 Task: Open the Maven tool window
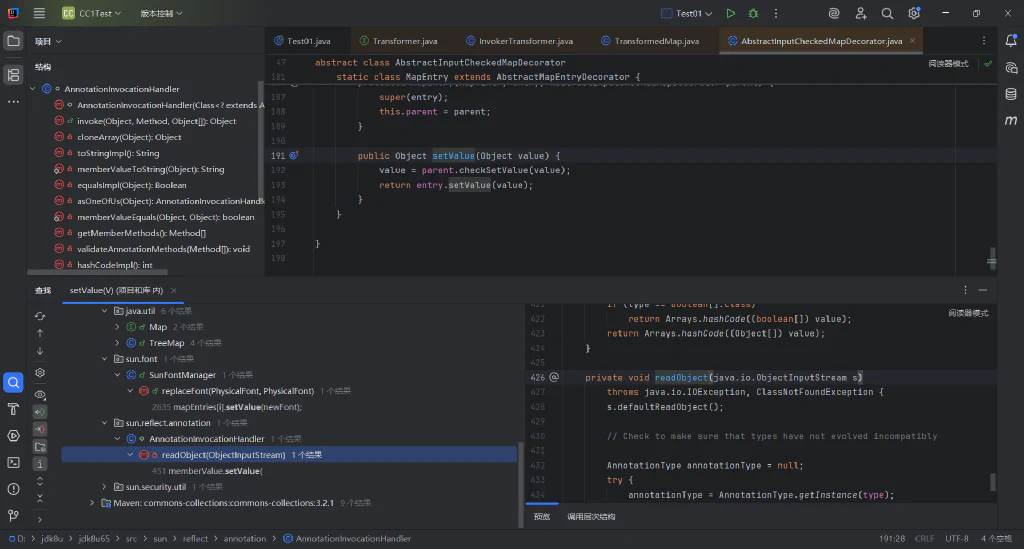[1011, 120]
